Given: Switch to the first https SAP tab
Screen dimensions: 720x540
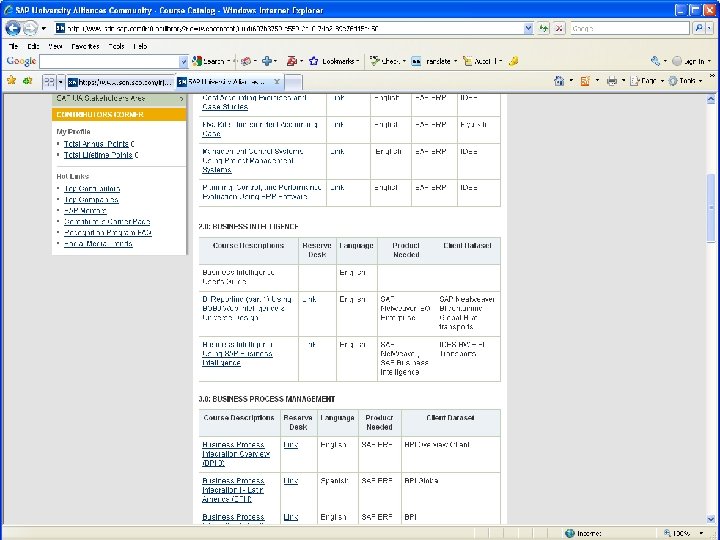Looking at the screenshot, I should (x=120, y=82).
